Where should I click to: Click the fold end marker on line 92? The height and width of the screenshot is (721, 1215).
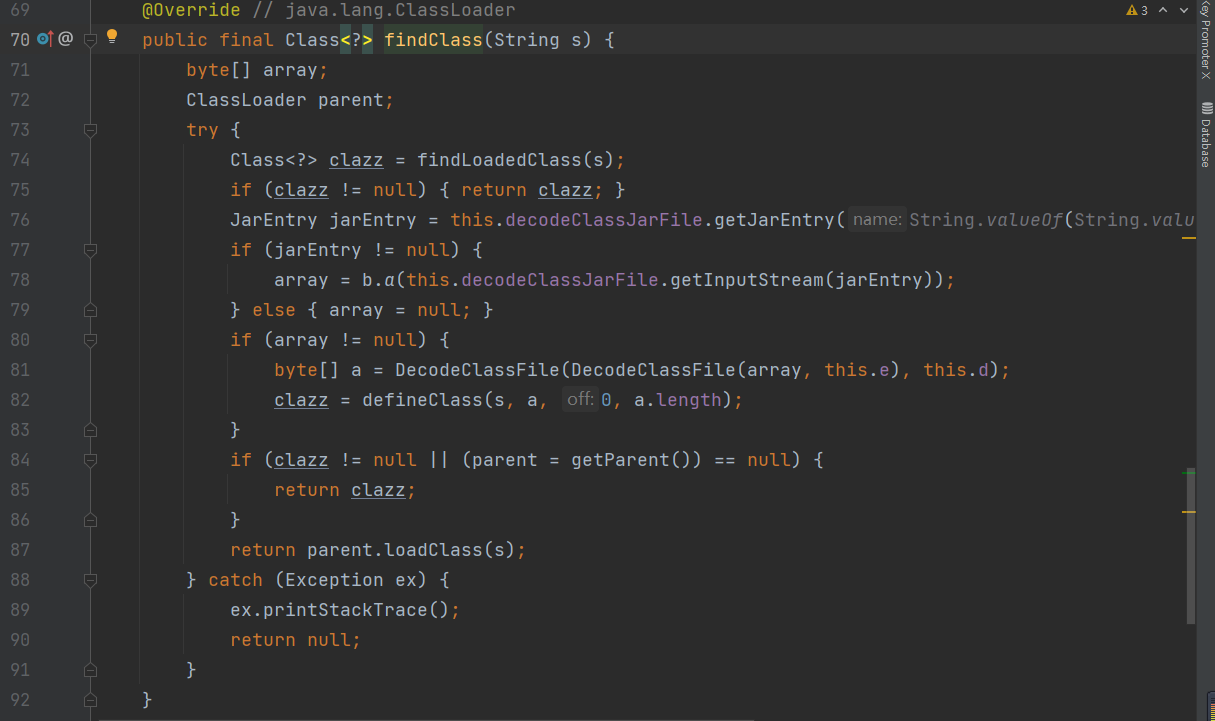pyautogui.click(x=90, y=700)
